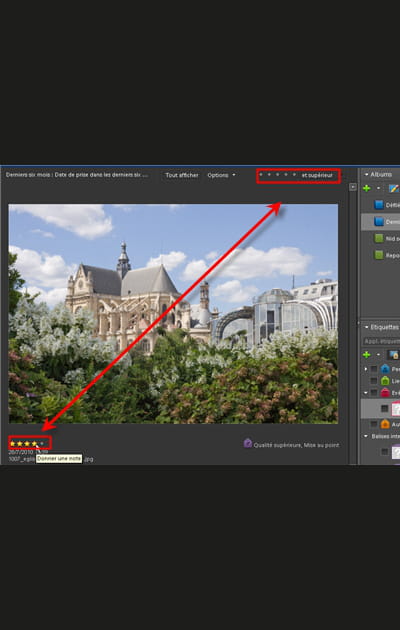Select the 'Nid' green album
The width and height of the screenshot is (400, 630).
point(379,239)
